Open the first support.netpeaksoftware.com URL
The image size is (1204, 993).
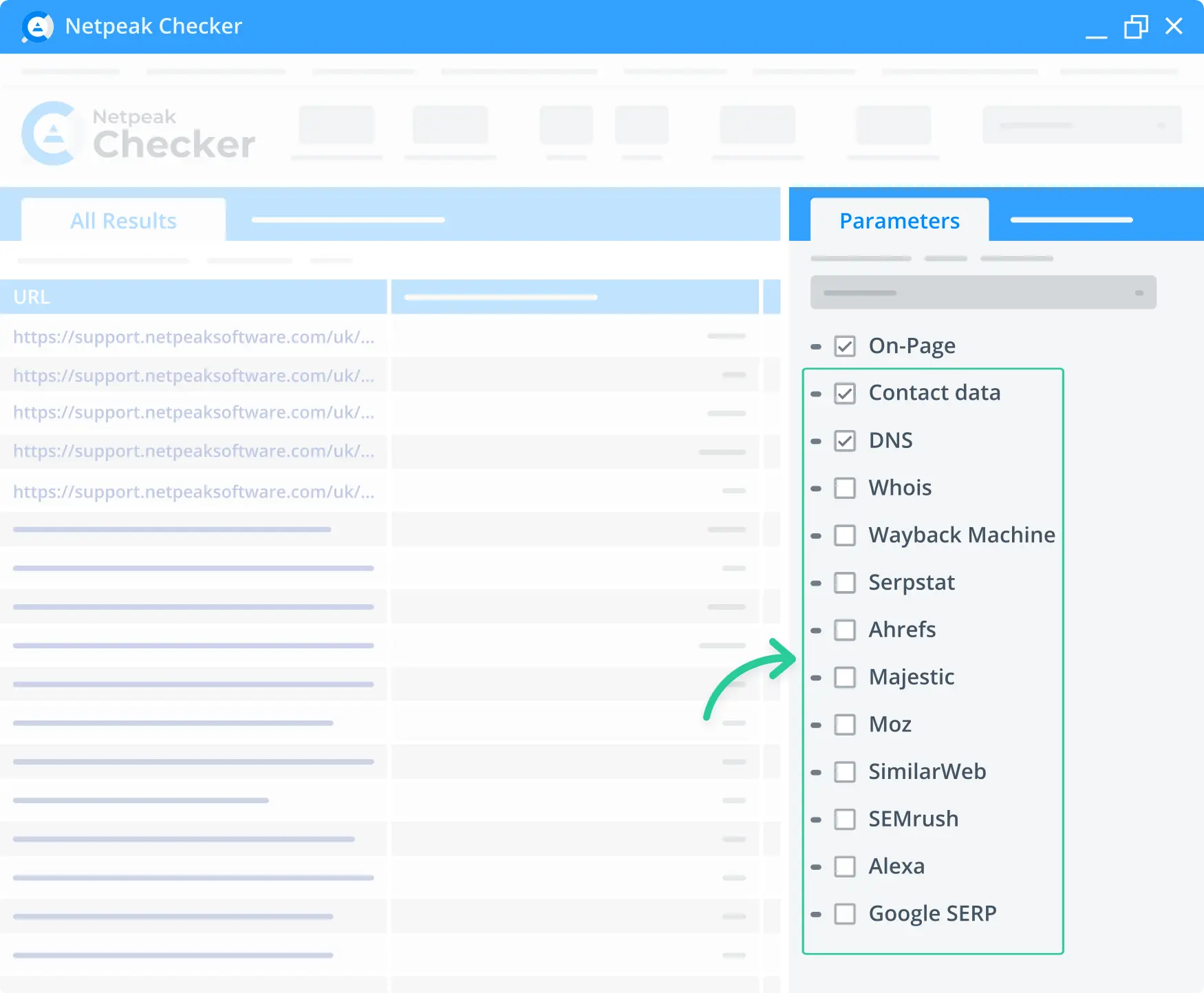(x=193, y=337)
